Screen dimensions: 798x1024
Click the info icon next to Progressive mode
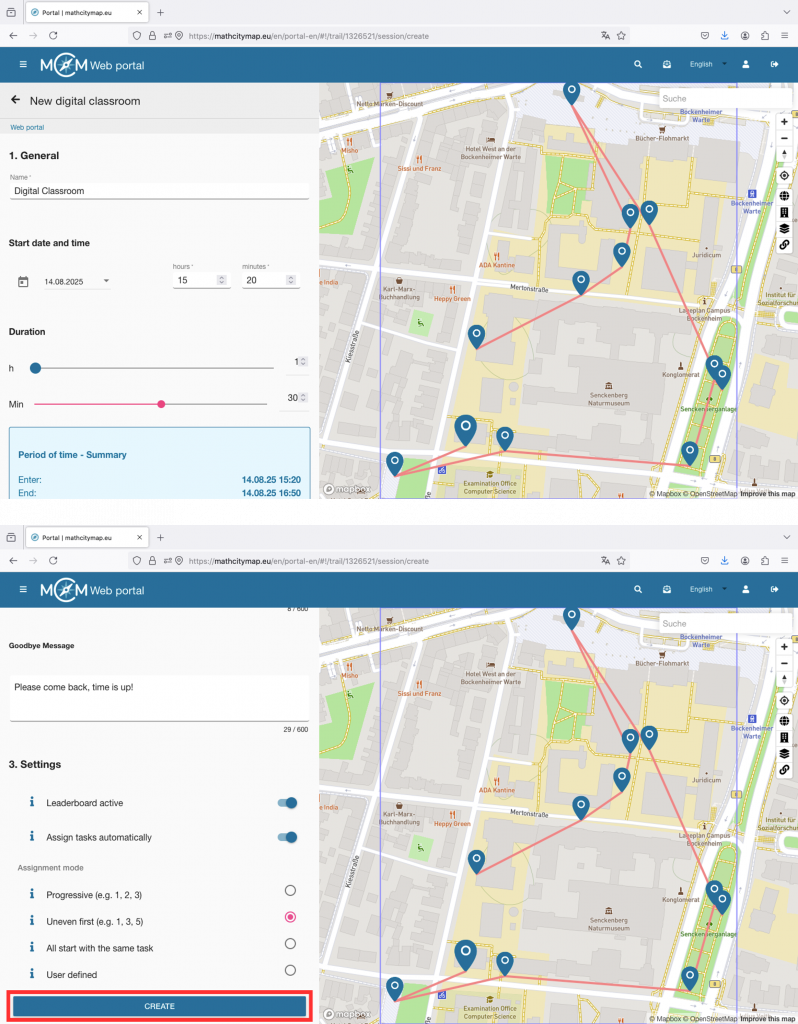click(x=31, y=894)
